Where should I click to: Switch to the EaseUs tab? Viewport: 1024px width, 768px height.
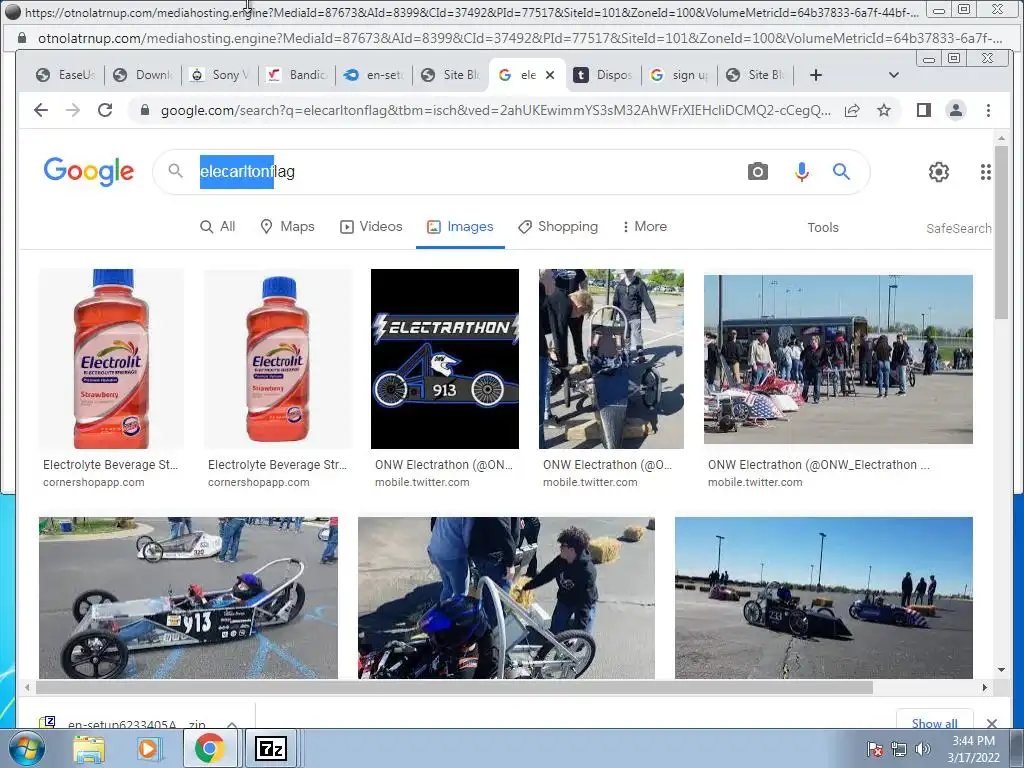[x=65, y=75]
